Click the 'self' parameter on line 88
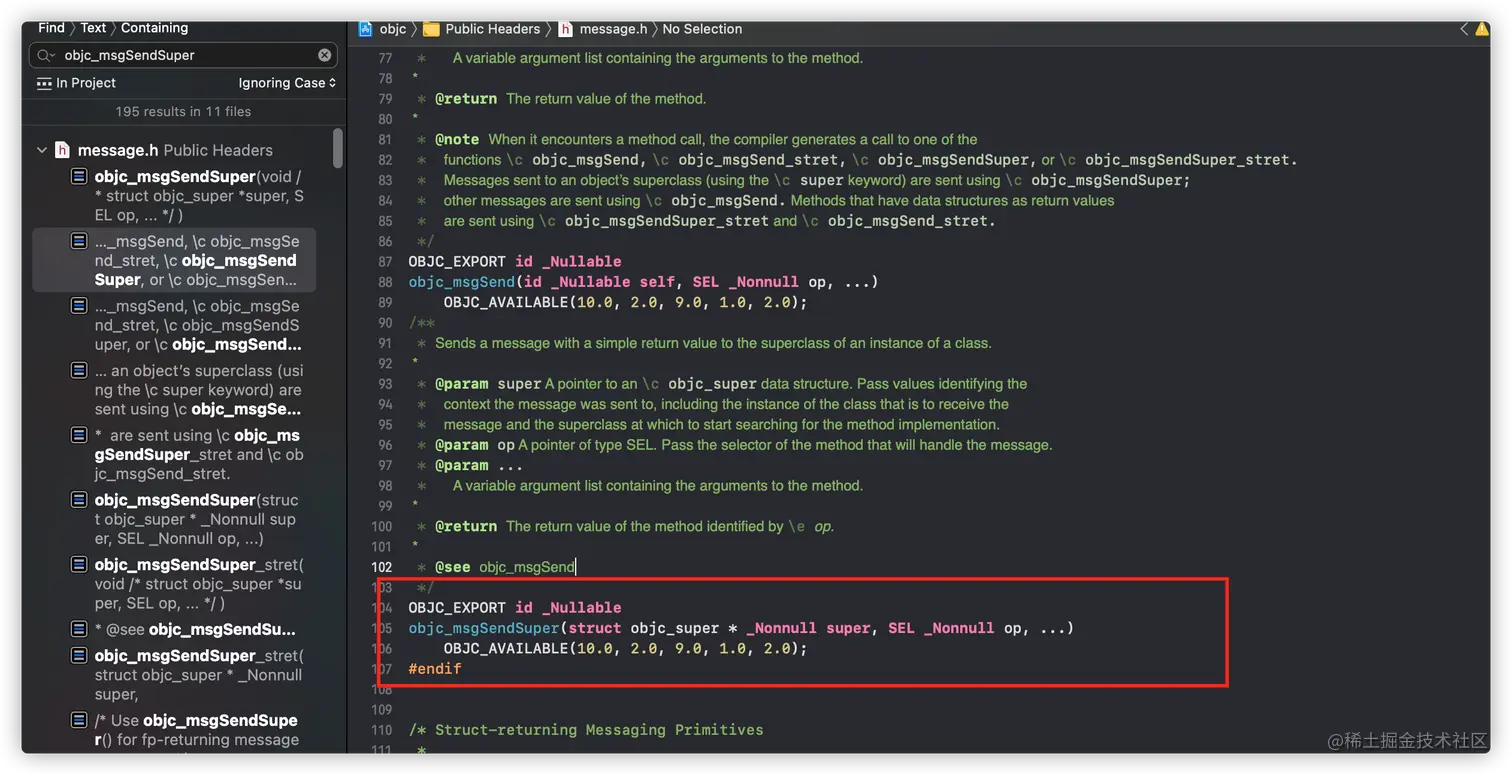1512x775 pixels. point(658,282)
